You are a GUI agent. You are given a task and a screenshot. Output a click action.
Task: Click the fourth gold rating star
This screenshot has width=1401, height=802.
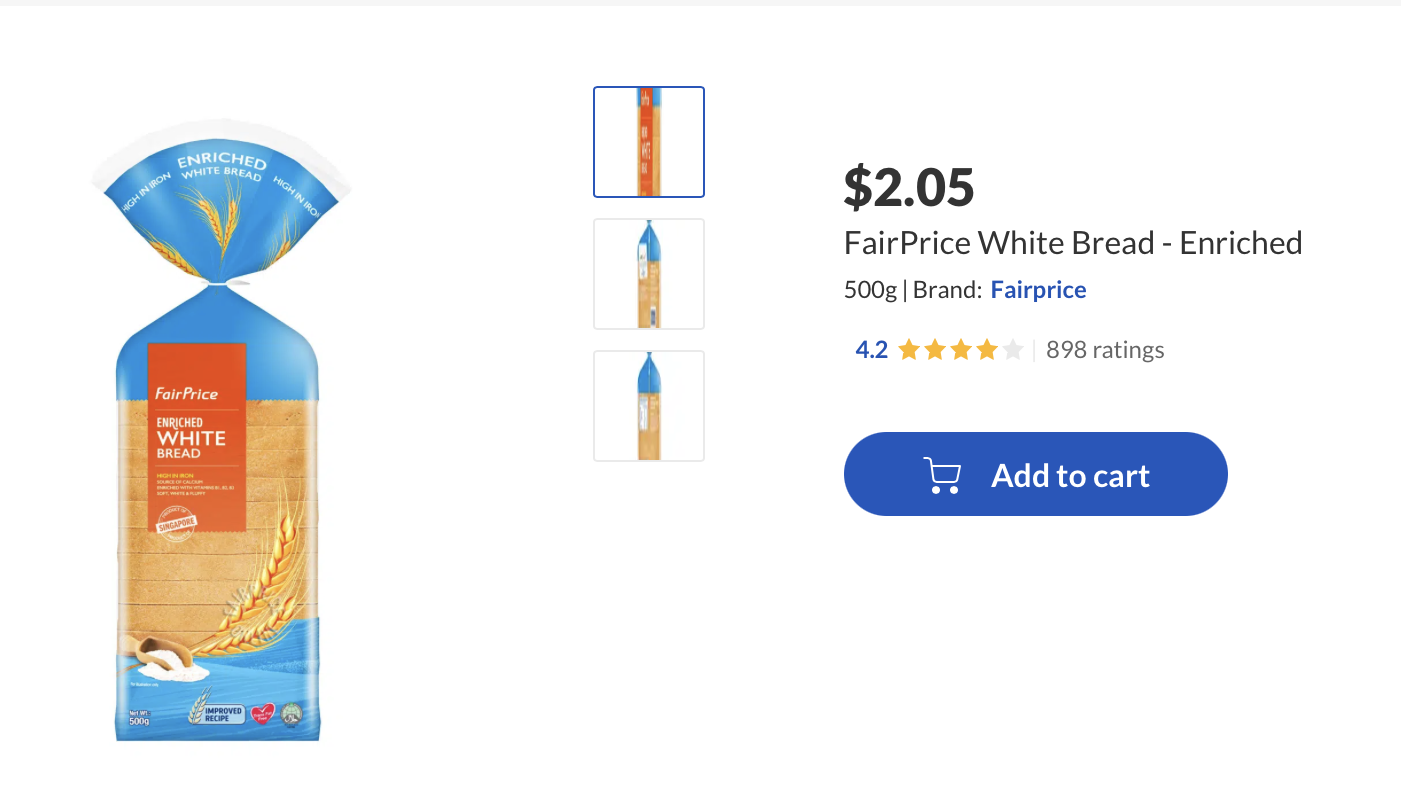987,350
